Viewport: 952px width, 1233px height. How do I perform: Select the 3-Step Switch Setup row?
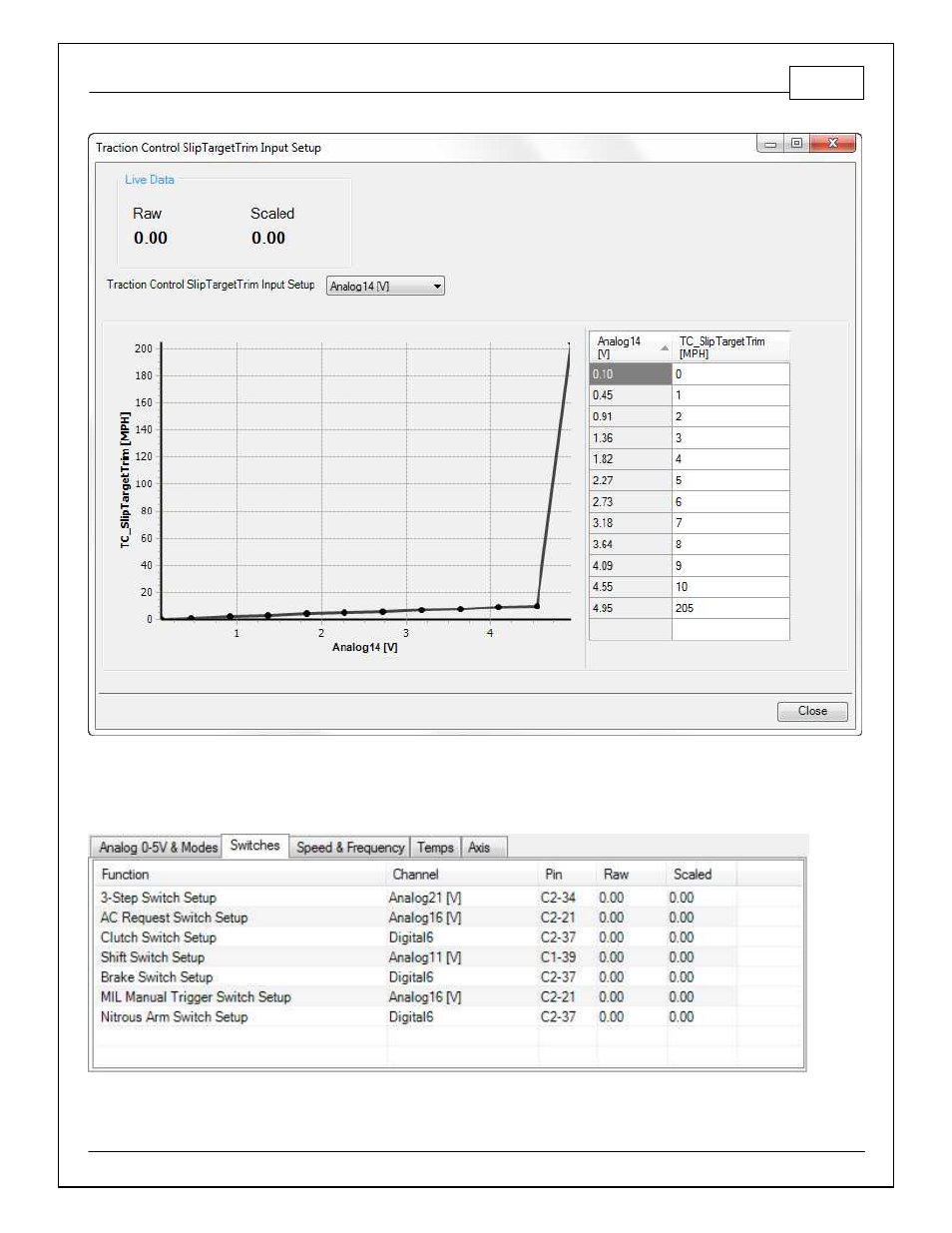(x=447, y=898)
